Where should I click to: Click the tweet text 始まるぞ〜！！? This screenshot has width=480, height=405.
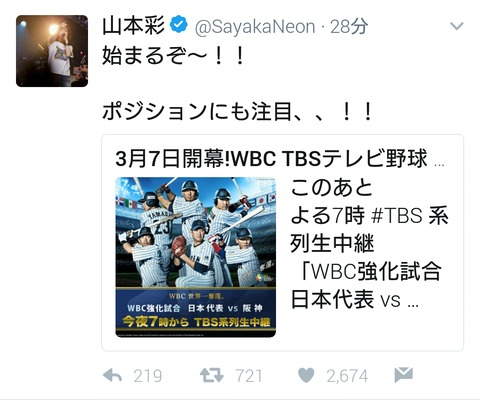(173, 55)
